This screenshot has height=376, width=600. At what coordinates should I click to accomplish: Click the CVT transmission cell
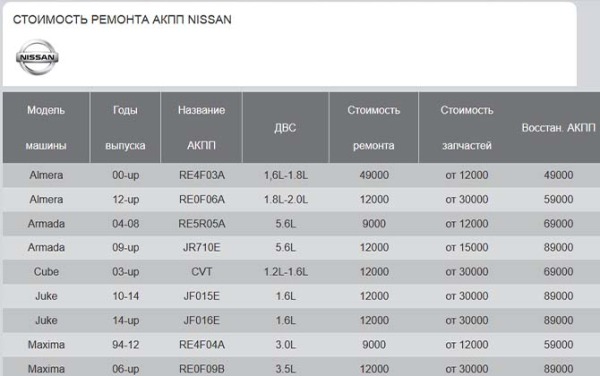pos(202,272)
